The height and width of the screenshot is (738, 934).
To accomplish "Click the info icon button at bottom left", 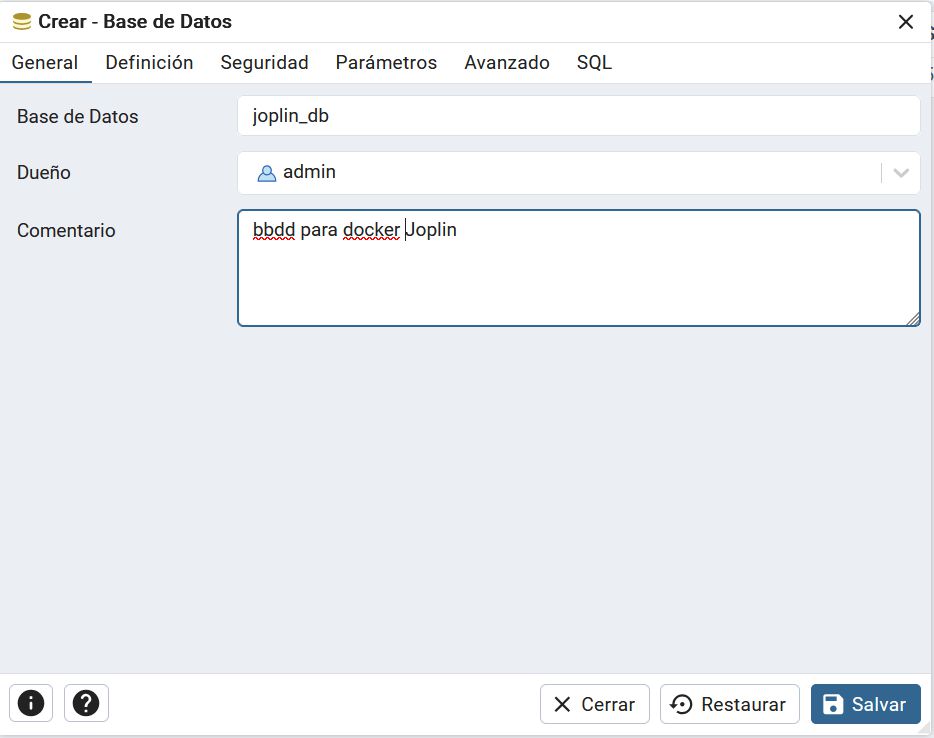I will [x=31, y=704].
